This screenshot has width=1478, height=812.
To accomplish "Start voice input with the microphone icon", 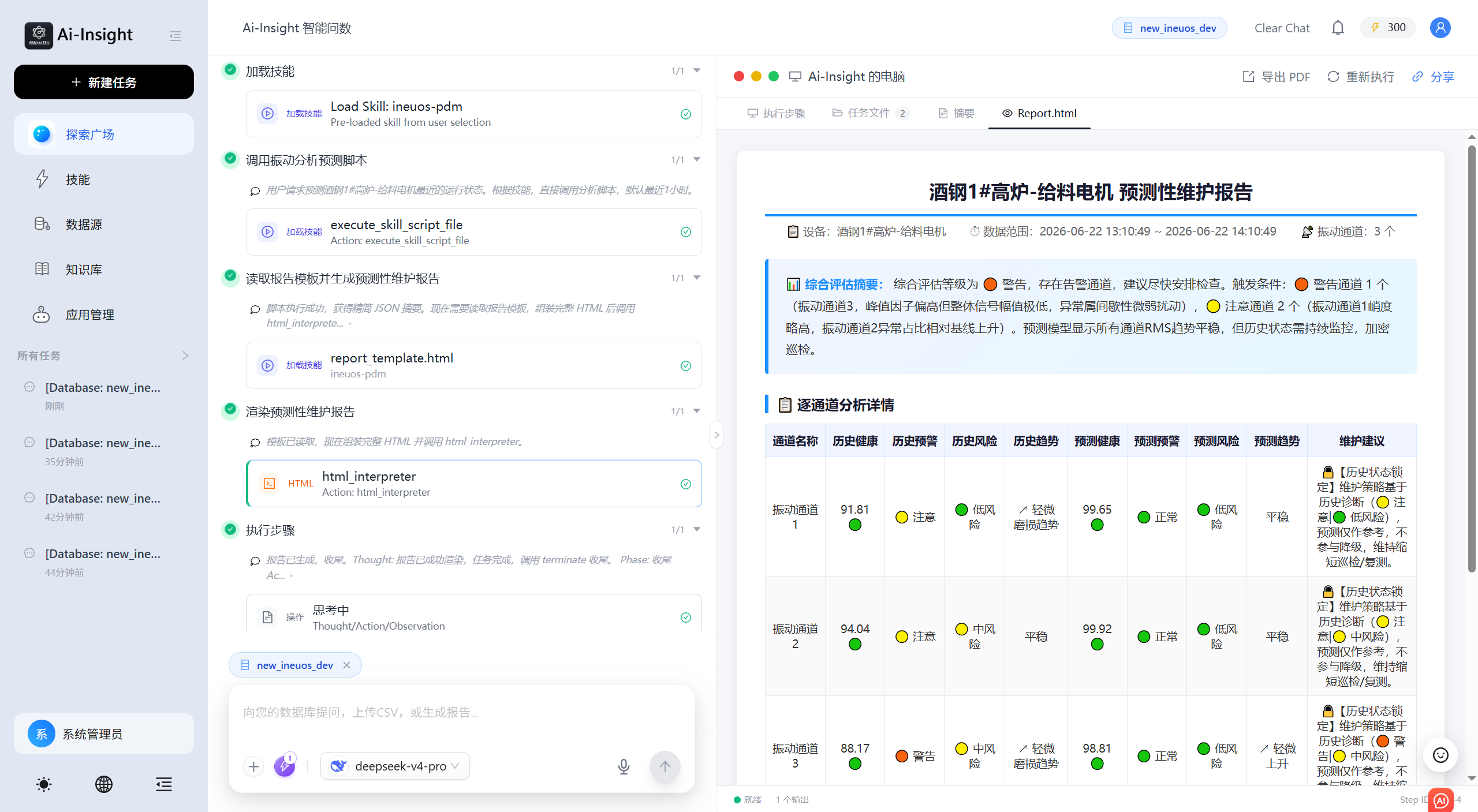I will click(x=624, y=766).
